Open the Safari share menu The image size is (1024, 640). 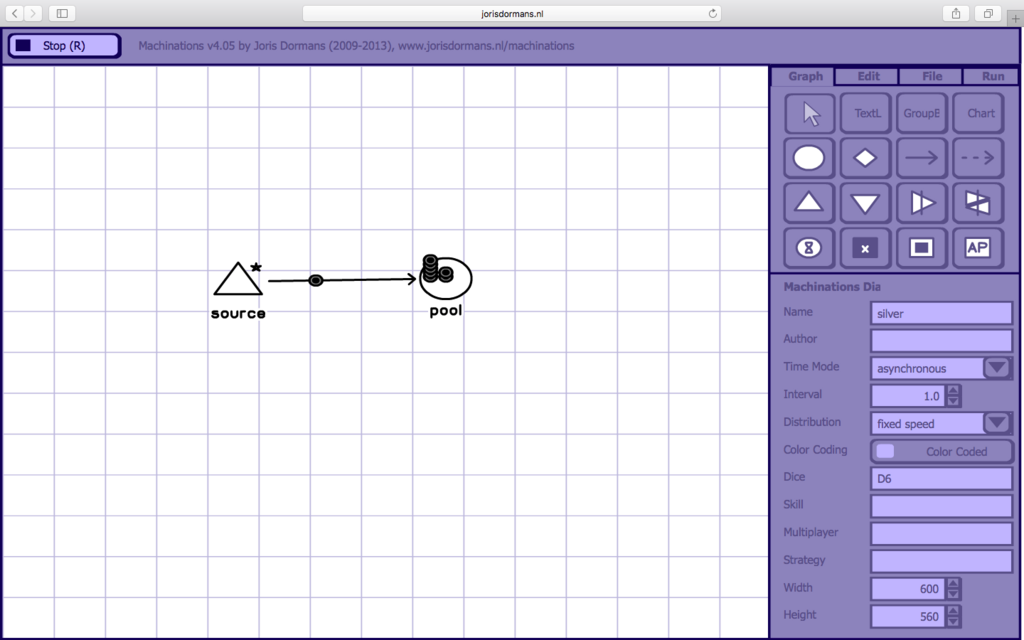[x=956, y=13]
